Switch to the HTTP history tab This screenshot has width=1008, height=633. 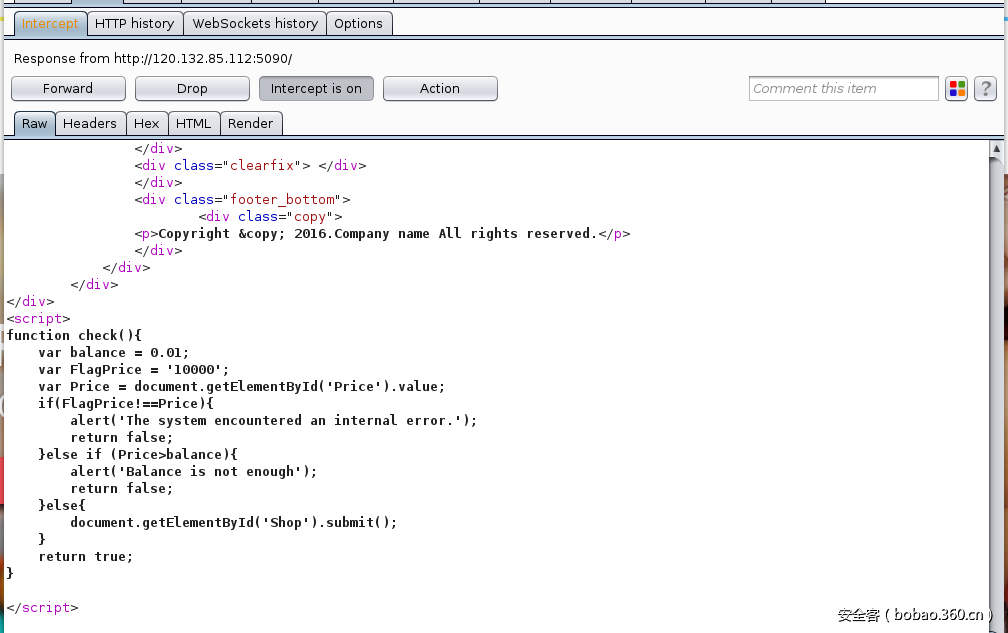[x=134, y=23]
